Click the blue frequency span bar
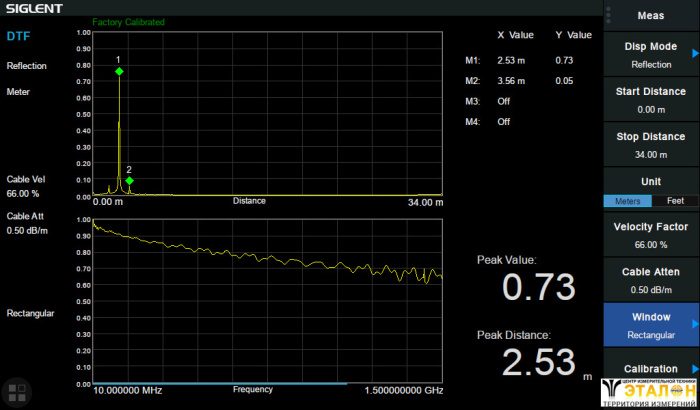700x410 pixels. (220, 383)
